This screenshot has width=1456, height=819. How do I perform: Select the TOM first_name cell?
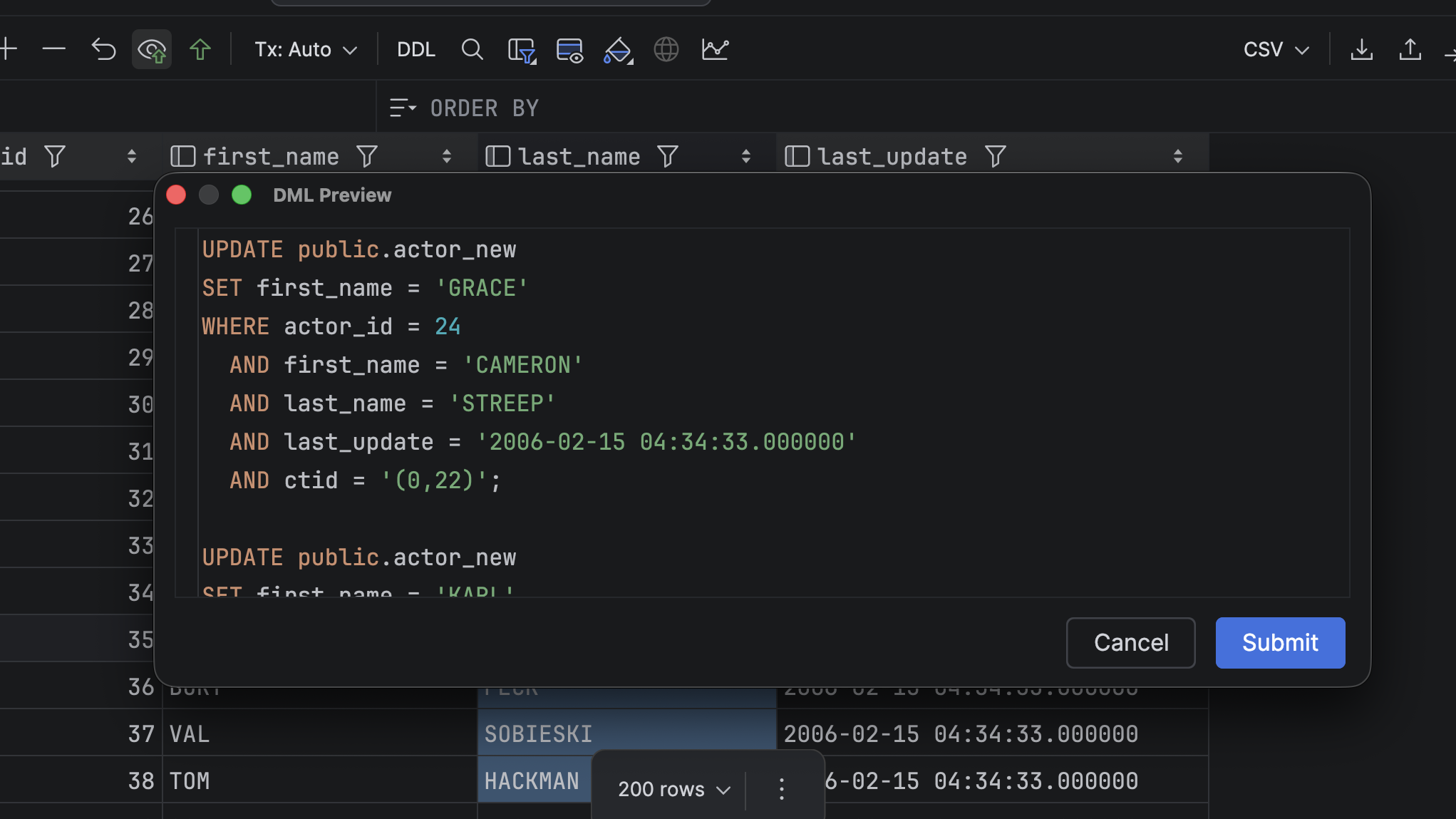point(320,781)
